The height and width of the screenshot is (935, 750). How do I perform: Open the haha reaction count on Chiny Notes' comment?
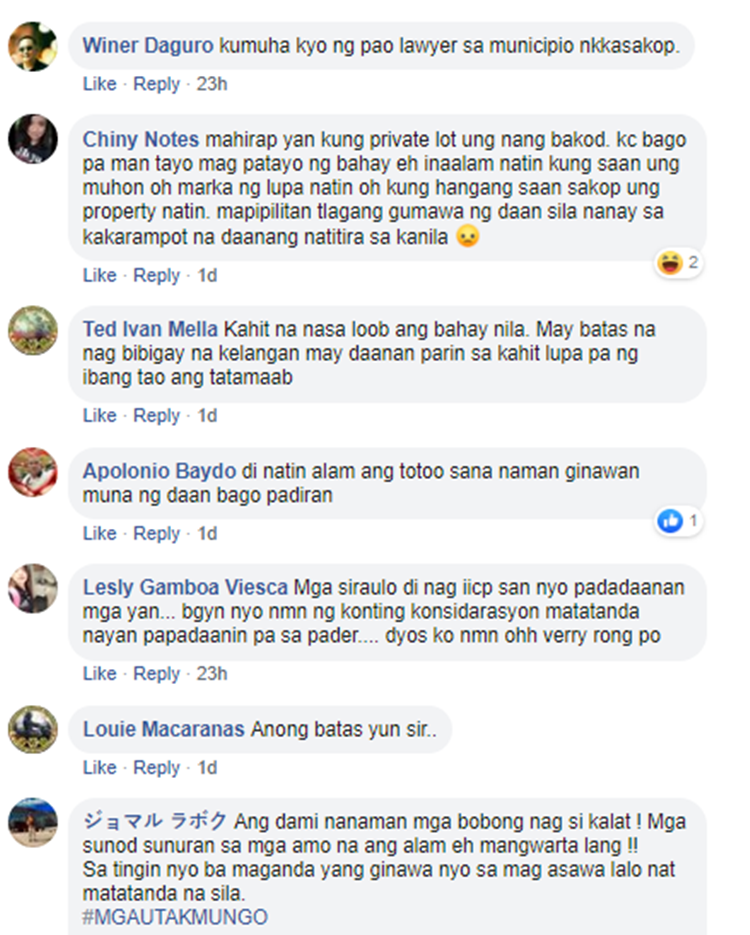pyautogui.click(x=678, y=262)
